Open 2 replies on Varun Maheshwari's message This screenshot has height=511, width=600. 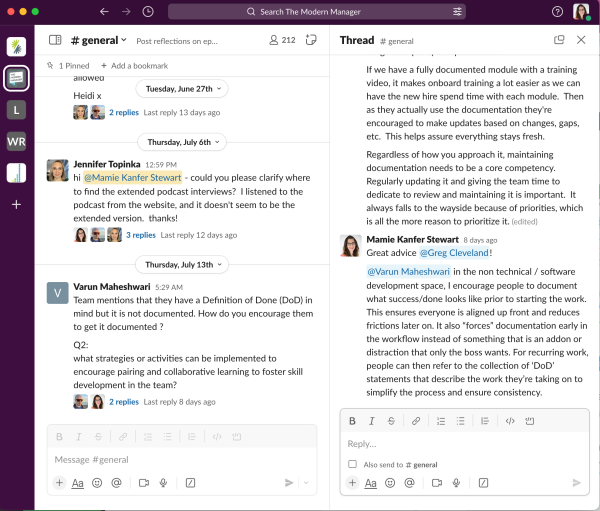coord(124,402)
